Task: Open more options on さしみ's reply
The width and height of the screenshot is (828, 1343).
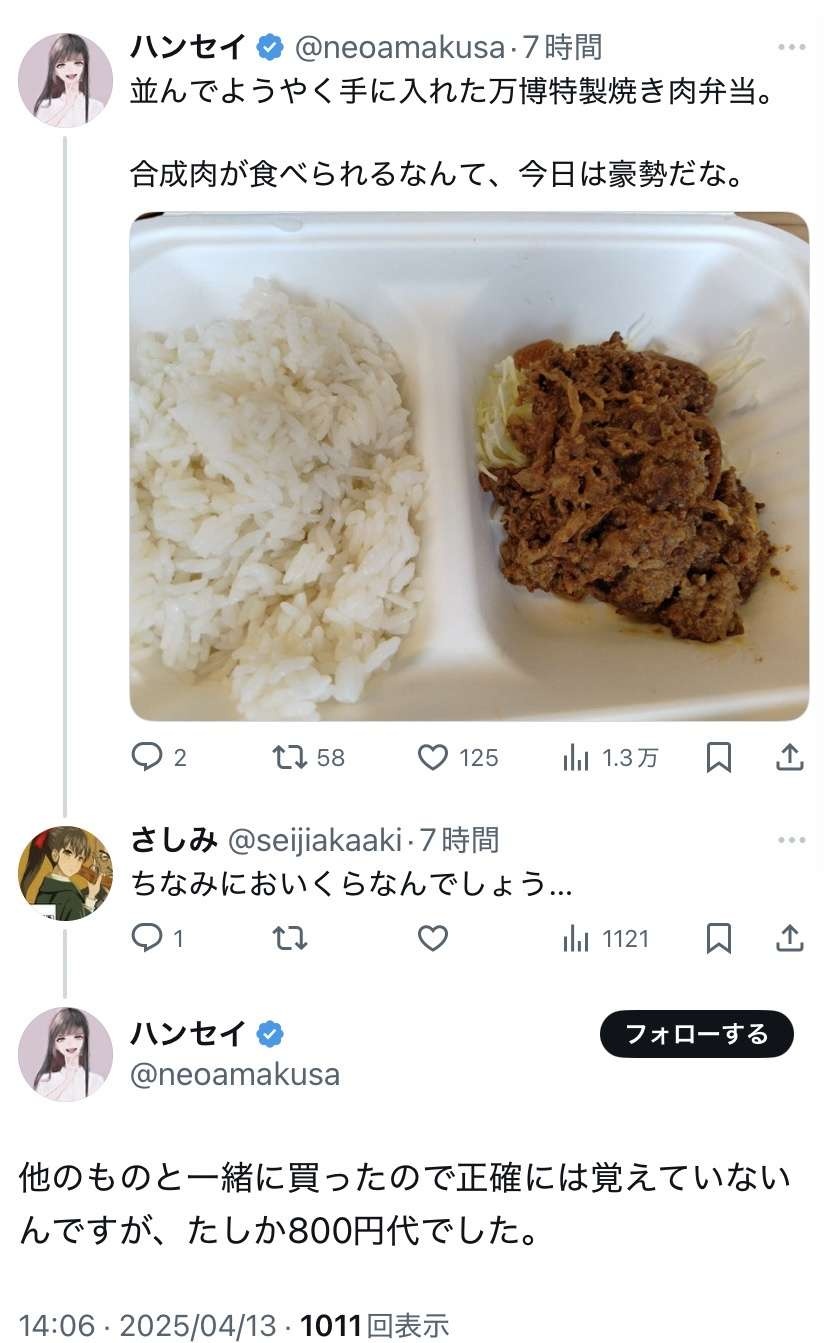Action: coord(790,840)
